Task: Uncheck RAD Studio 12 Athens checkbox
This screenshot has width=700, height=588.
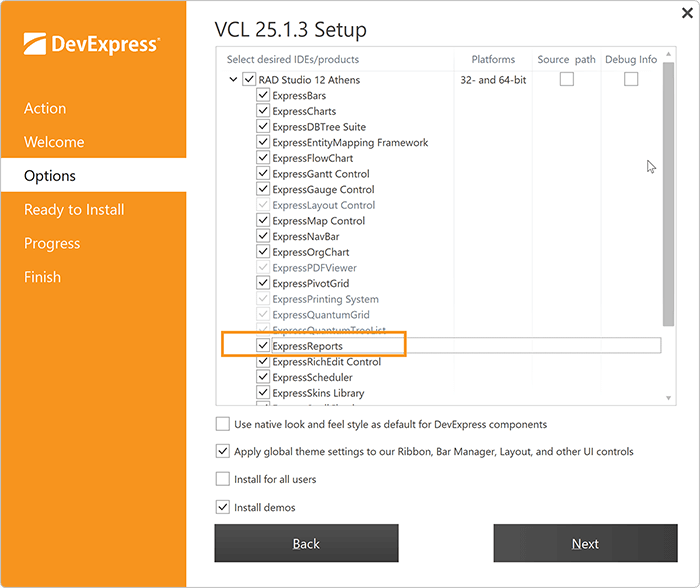Action: pos(249,79)
